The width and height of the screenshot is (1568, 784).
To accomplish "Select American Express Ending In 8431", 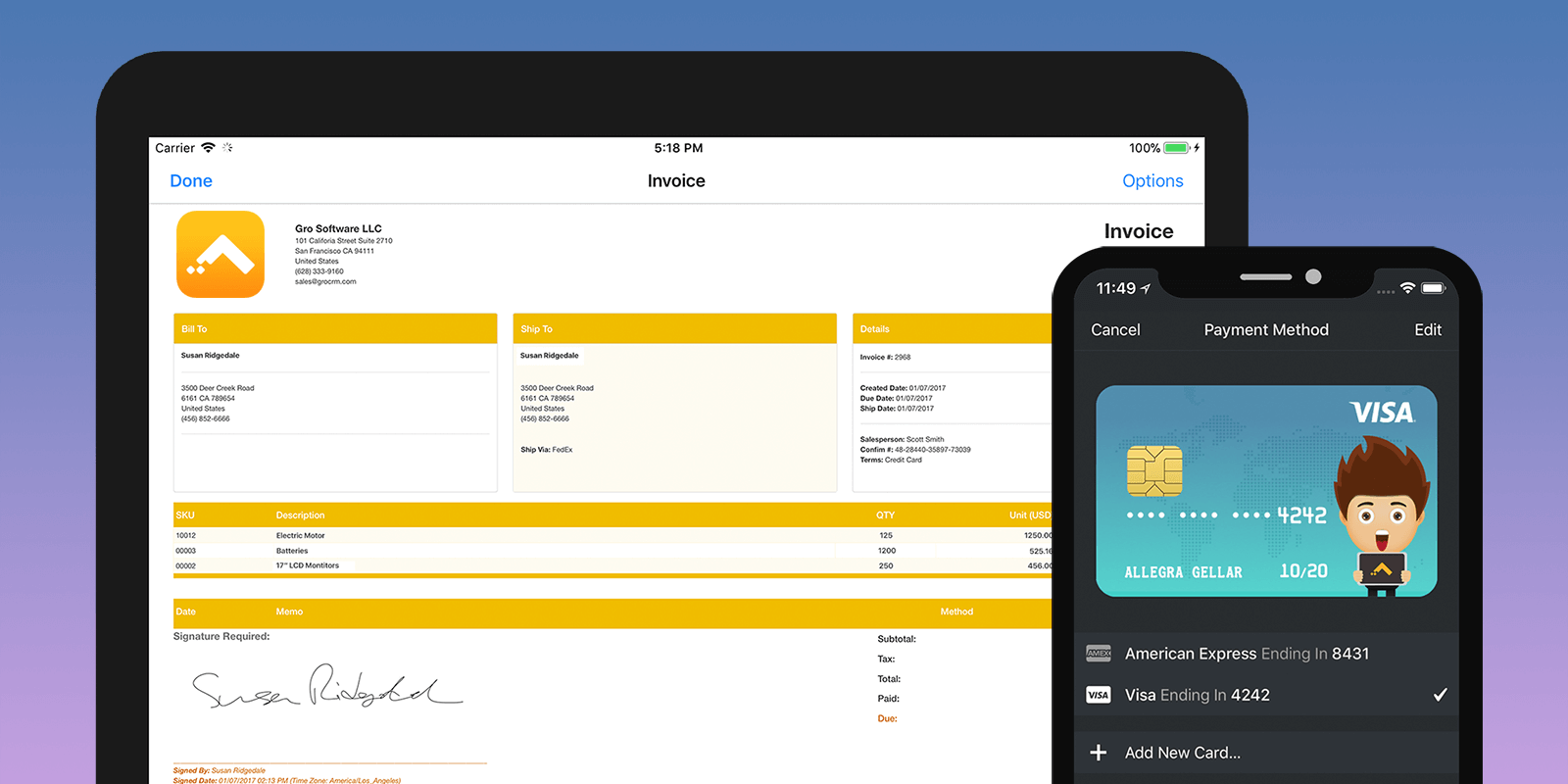I will [1247, 654].
